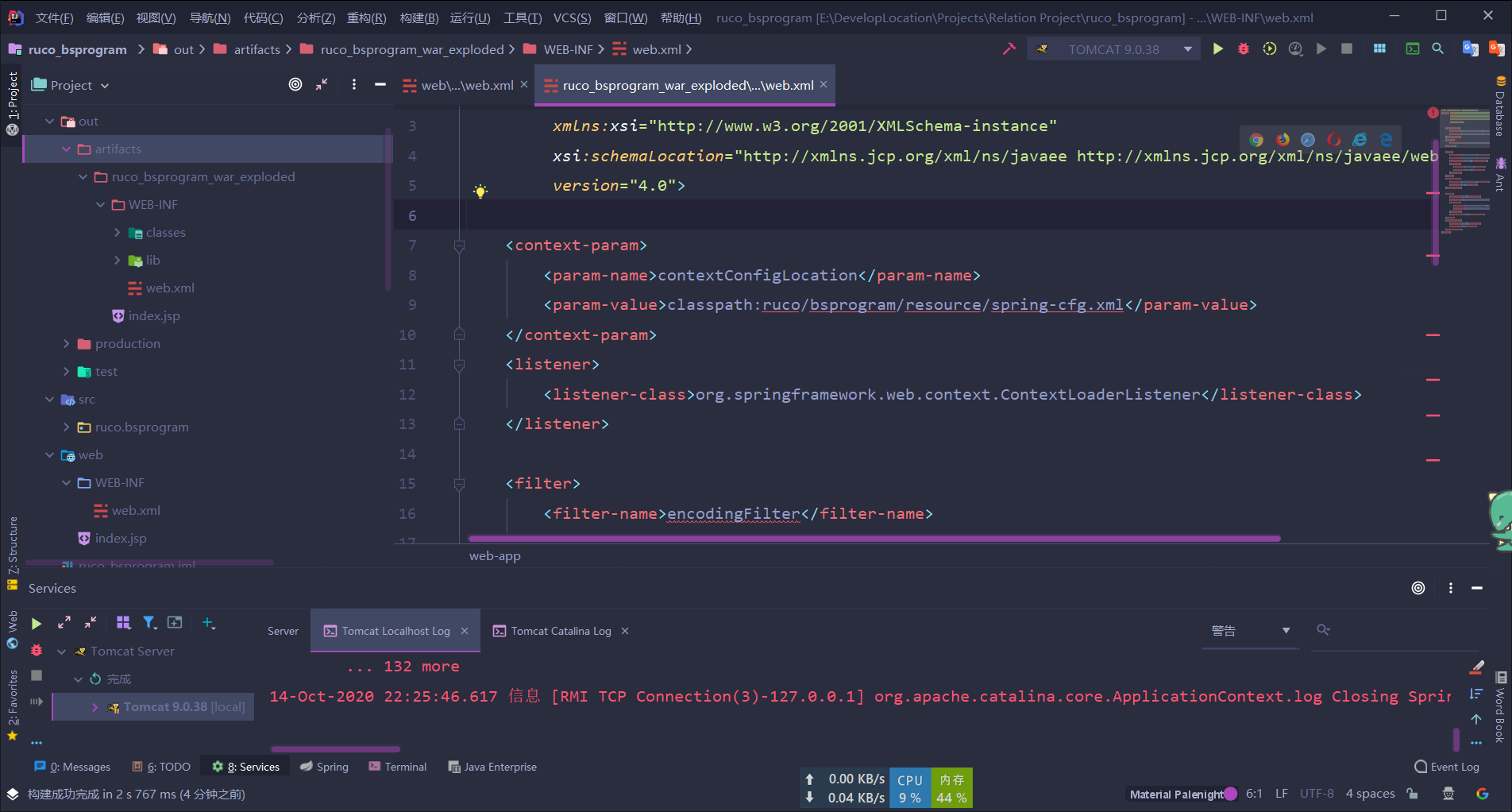The height and width of the screenshot is (812, 1512).
Task: Click the editor horizontal scrollbar
Action: tap(874, 538)
